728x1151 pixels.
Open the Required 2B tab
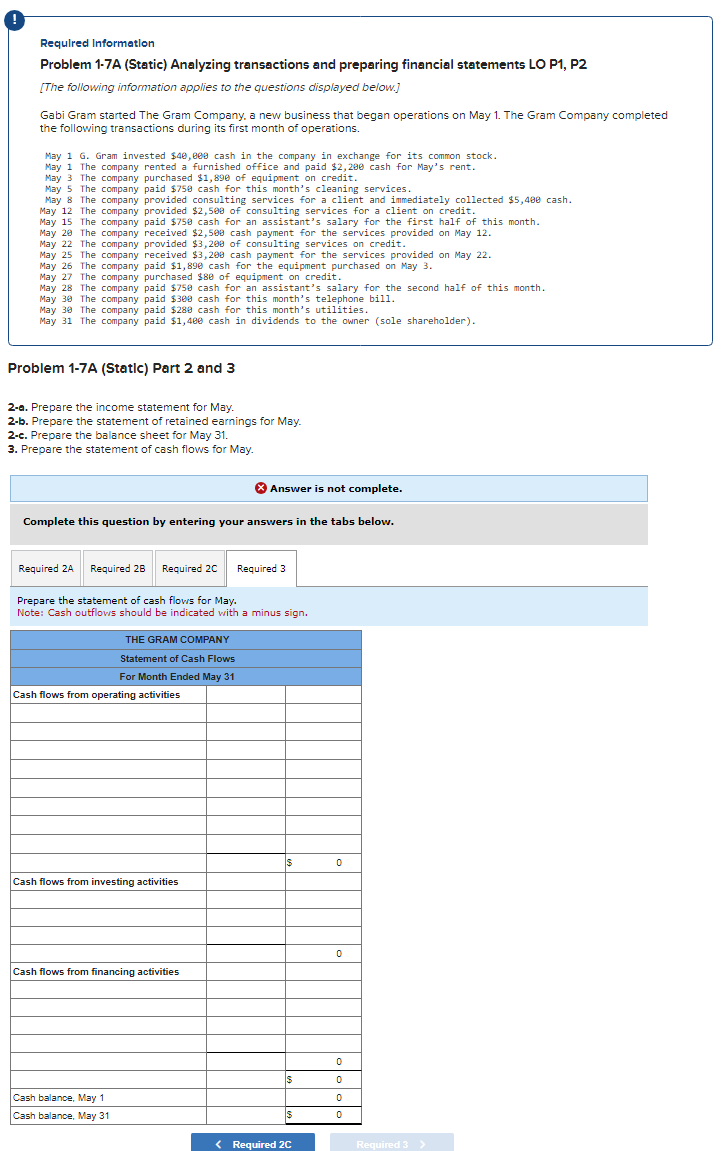point(117,568)
